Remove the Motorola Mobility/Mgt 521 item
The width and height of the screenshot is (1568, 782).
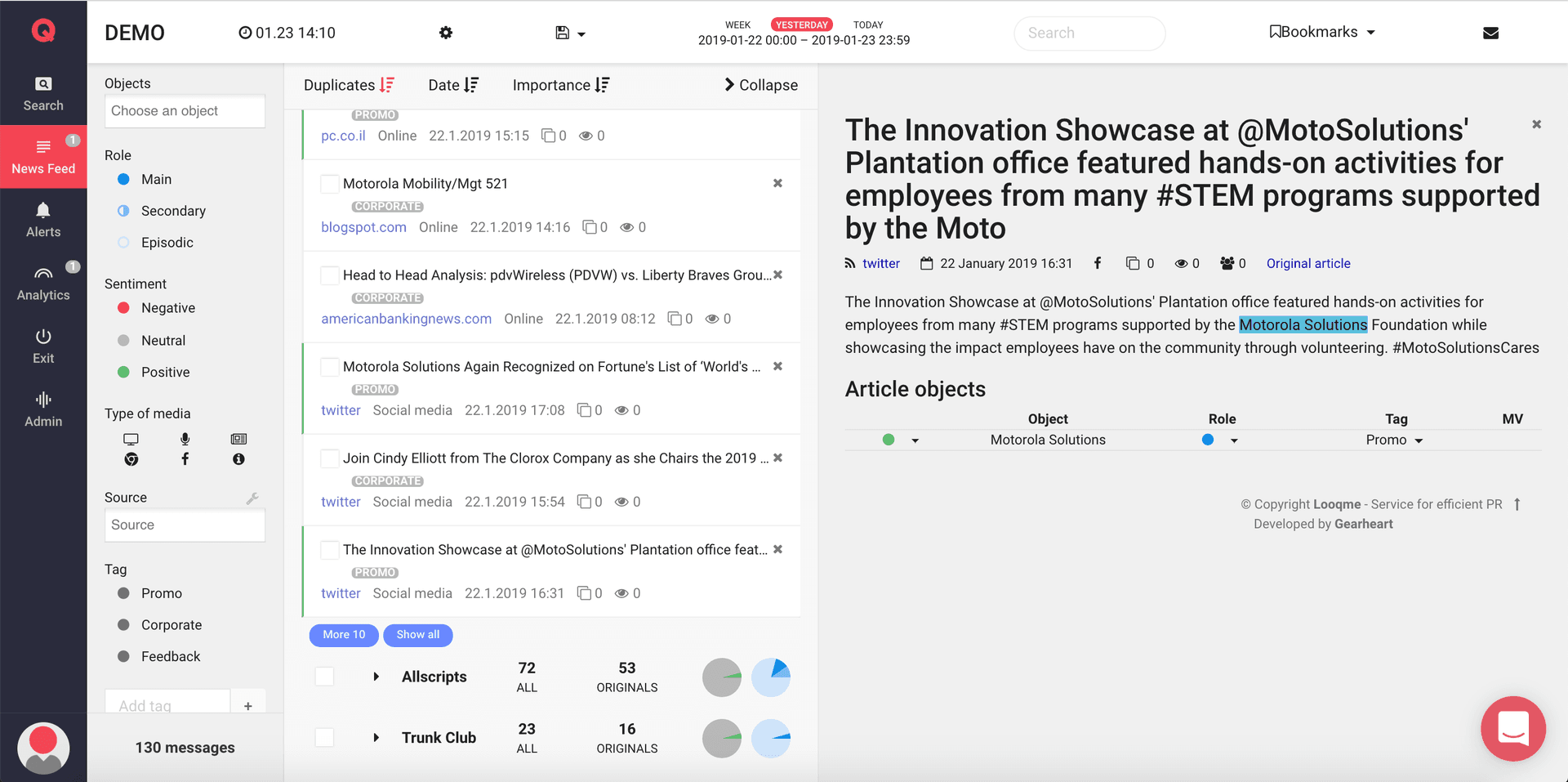tap(777, 183)
